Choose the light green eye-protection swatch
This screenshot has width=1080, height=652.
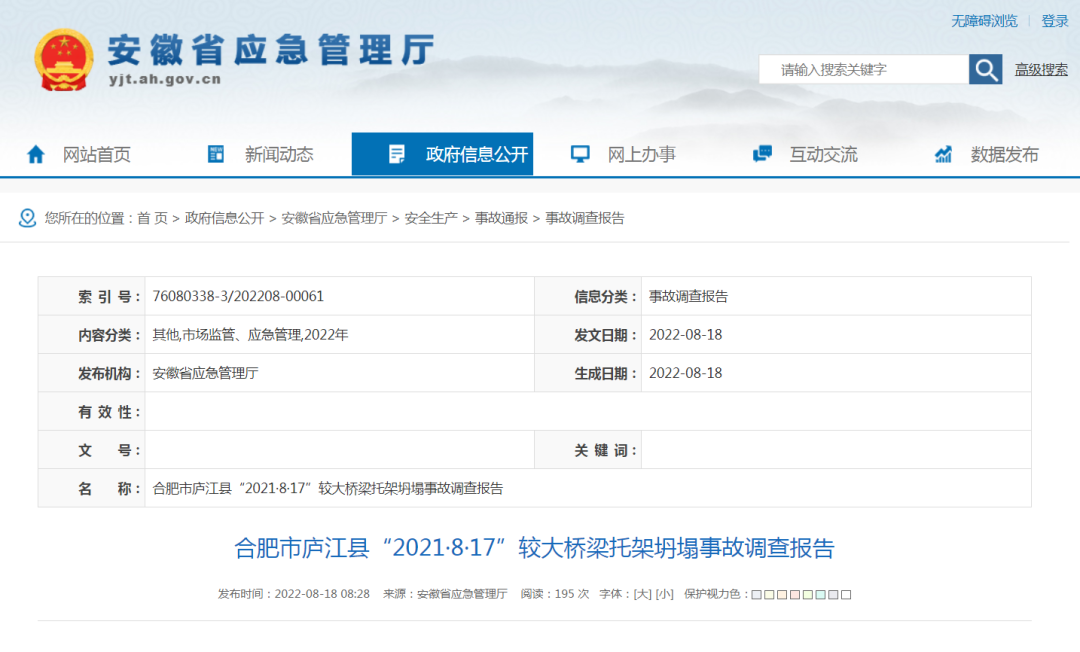(x=808, y=595)
